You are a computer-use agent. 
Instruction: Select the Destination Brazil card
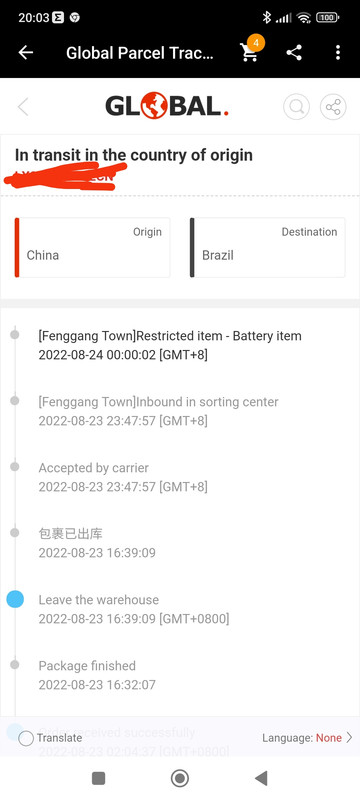pyautogui.click(x=267, y=247)
